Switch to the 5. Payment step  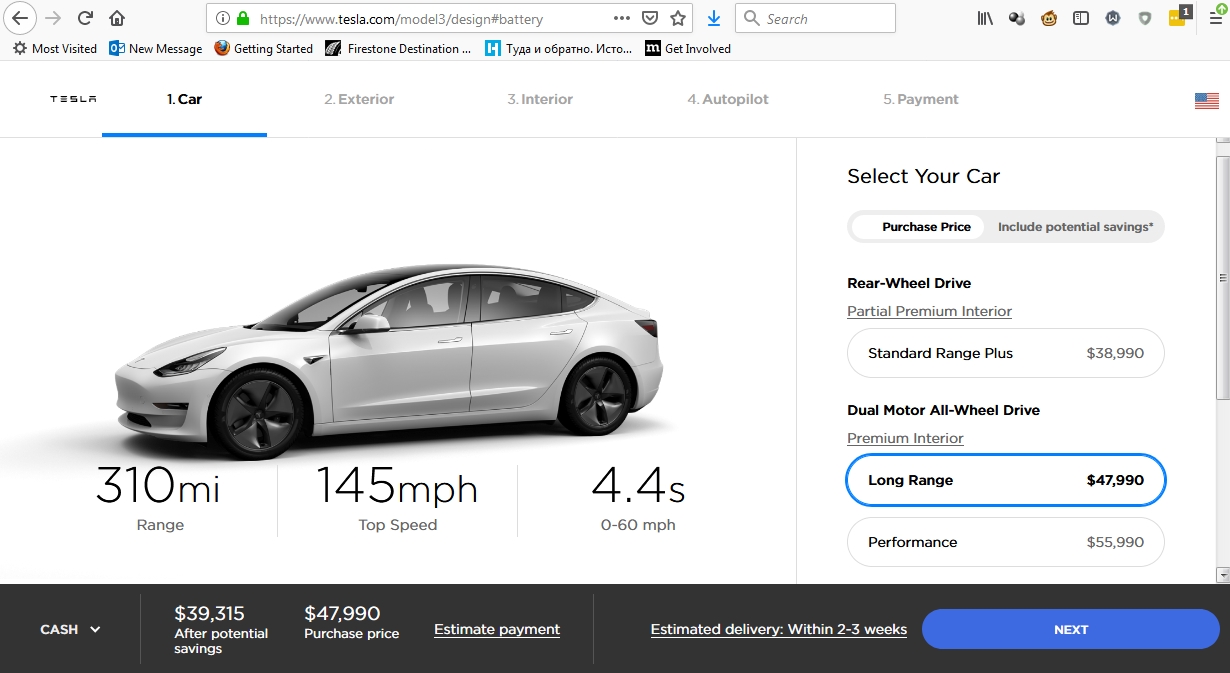(921, 99)
